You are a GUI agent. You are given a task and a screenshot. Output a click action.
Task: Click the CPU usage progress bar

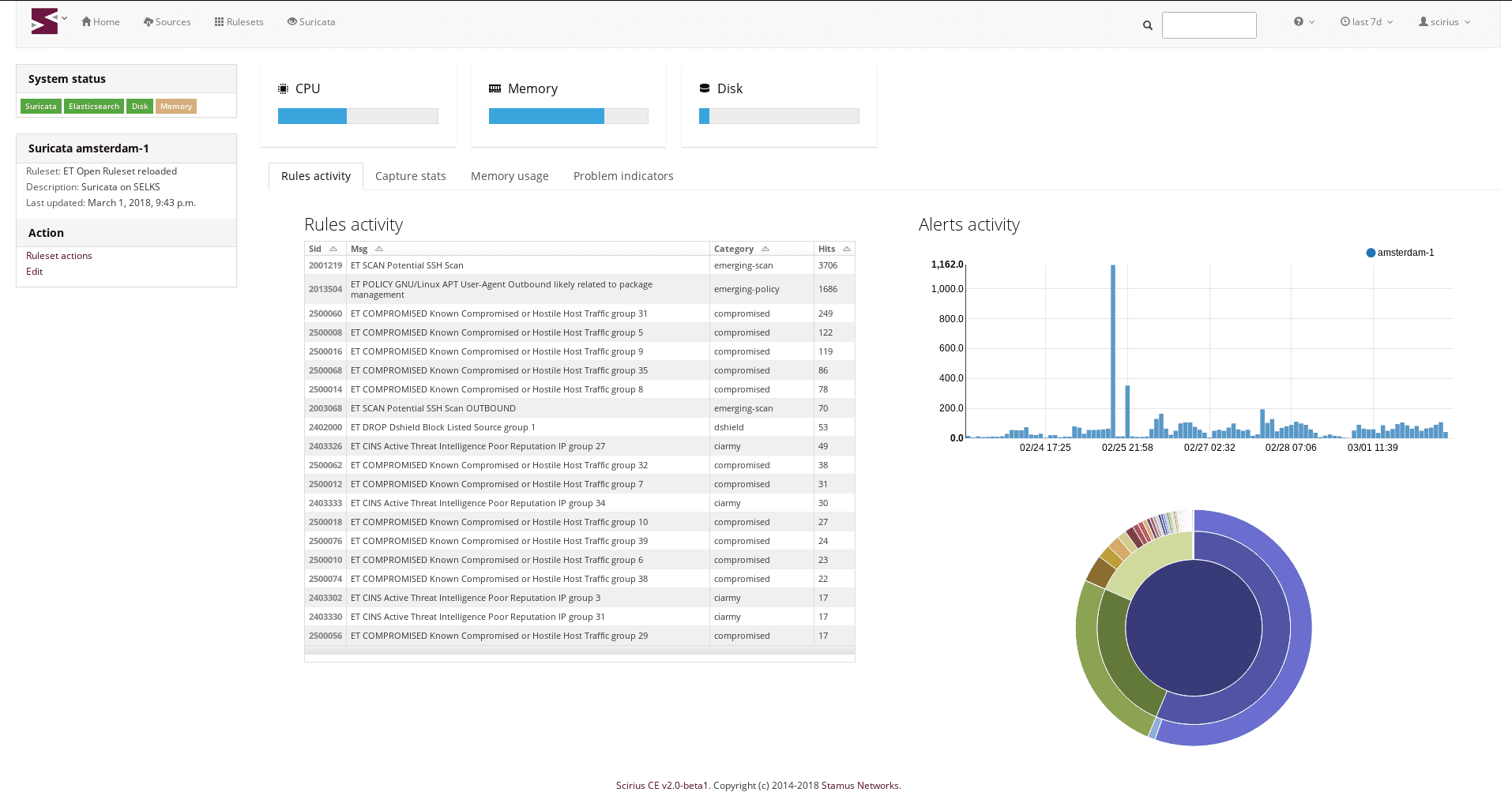[358, 116]
